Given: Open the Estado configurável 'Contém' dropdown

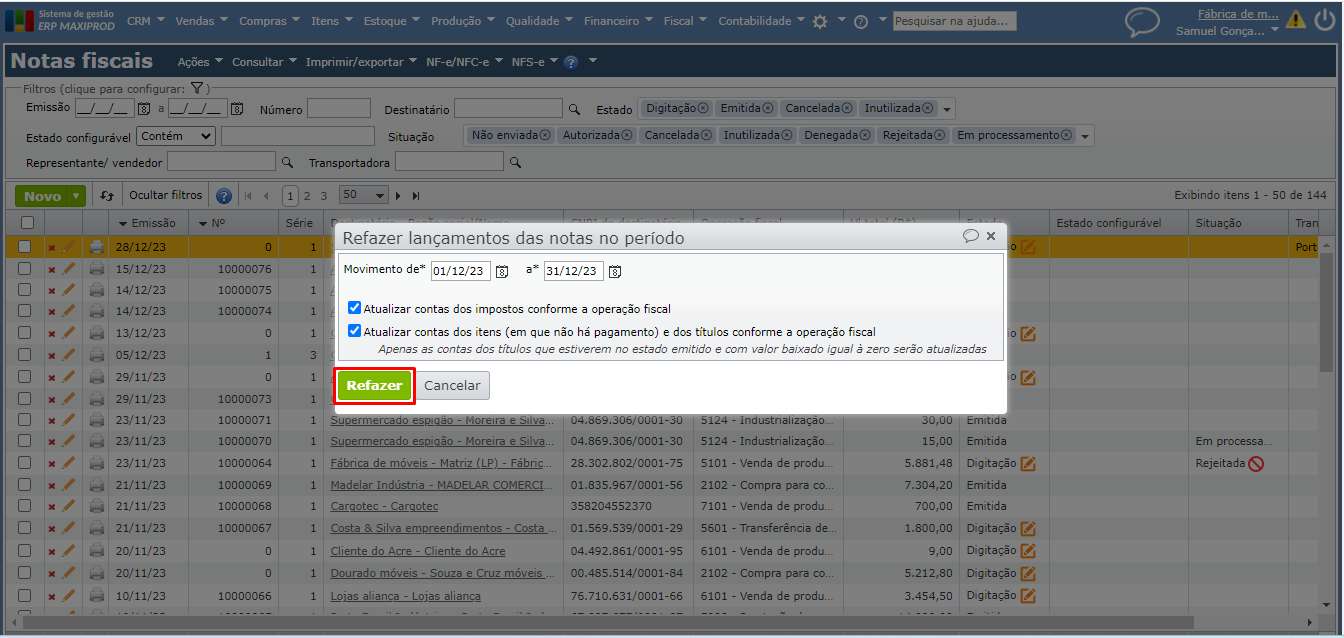Looking at the screenshot, I should click(177, 136).
